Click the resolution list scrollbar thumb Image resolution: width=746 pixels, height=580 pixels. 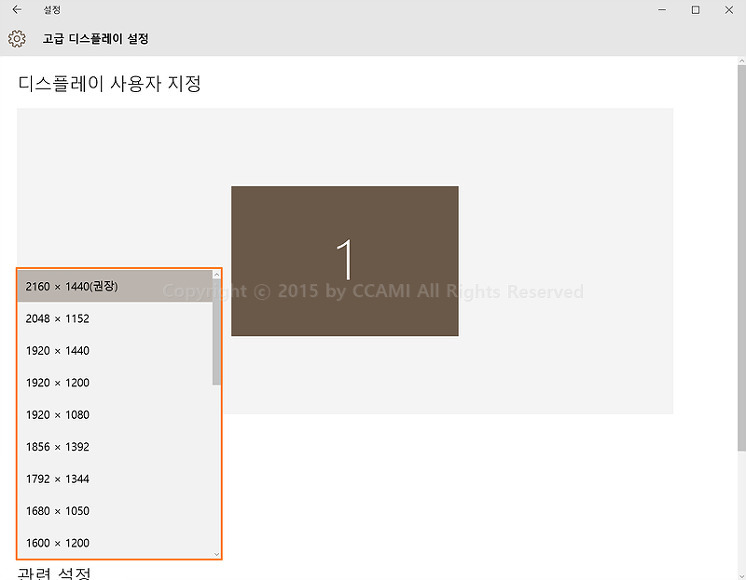tap(216, 332)
